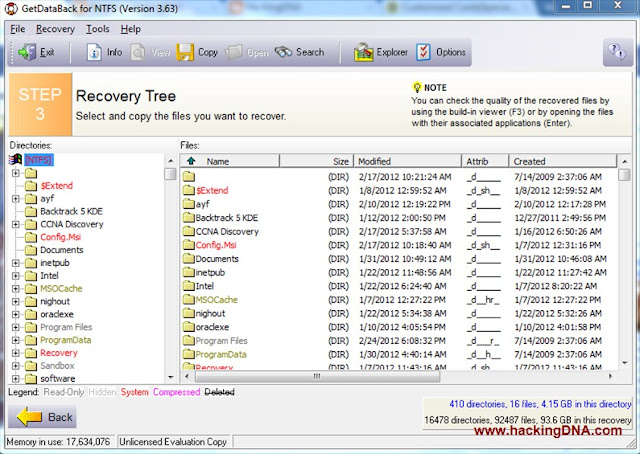Click the _d__hr_ attribute cell of MSOCache
The height and width of the screenshot is (454, 640).
(484, 300)
